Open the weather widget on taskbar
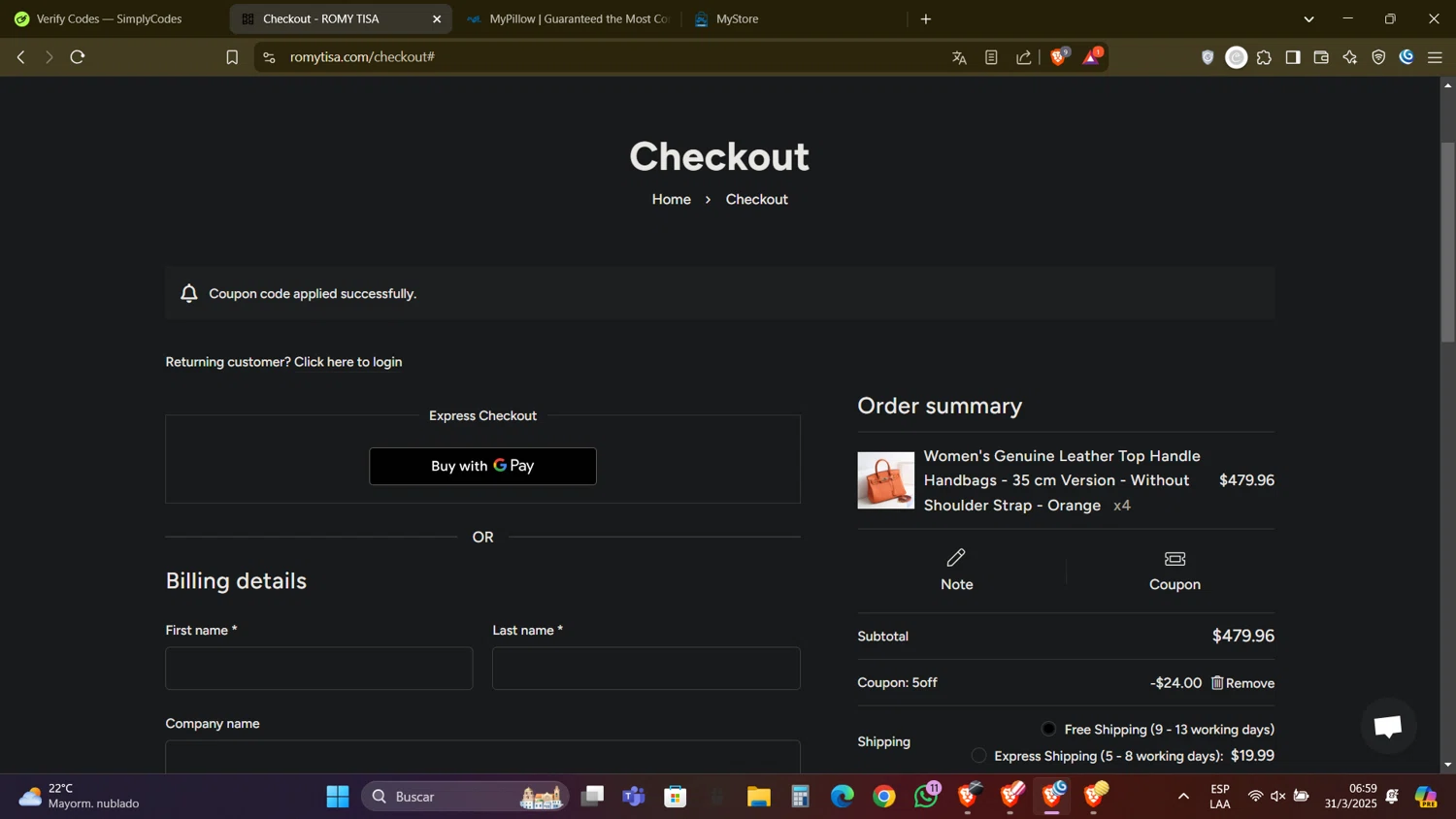 (x=80, y=797)
